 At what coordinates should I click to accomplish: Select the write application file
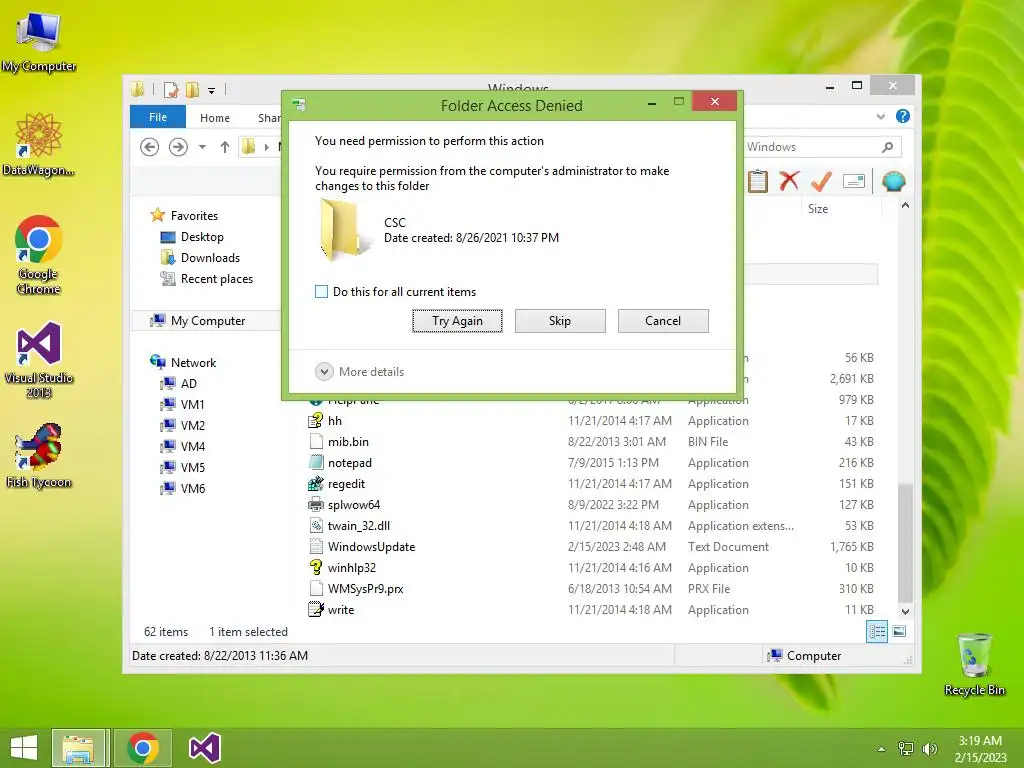click(x=591, y=609)
